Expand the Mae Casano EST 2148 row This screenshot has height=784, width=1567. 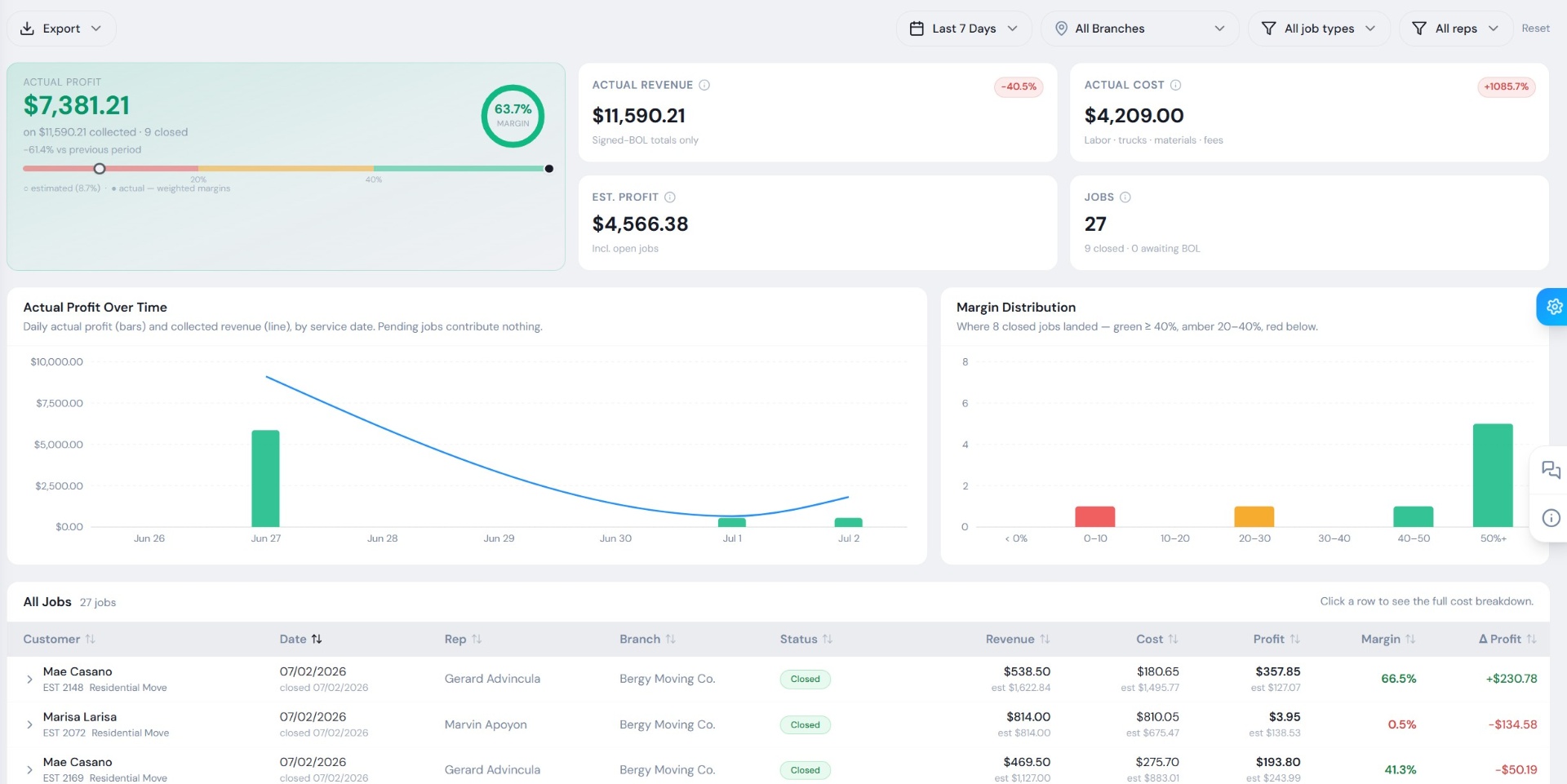pyautogui.click(x=29, y=680)
